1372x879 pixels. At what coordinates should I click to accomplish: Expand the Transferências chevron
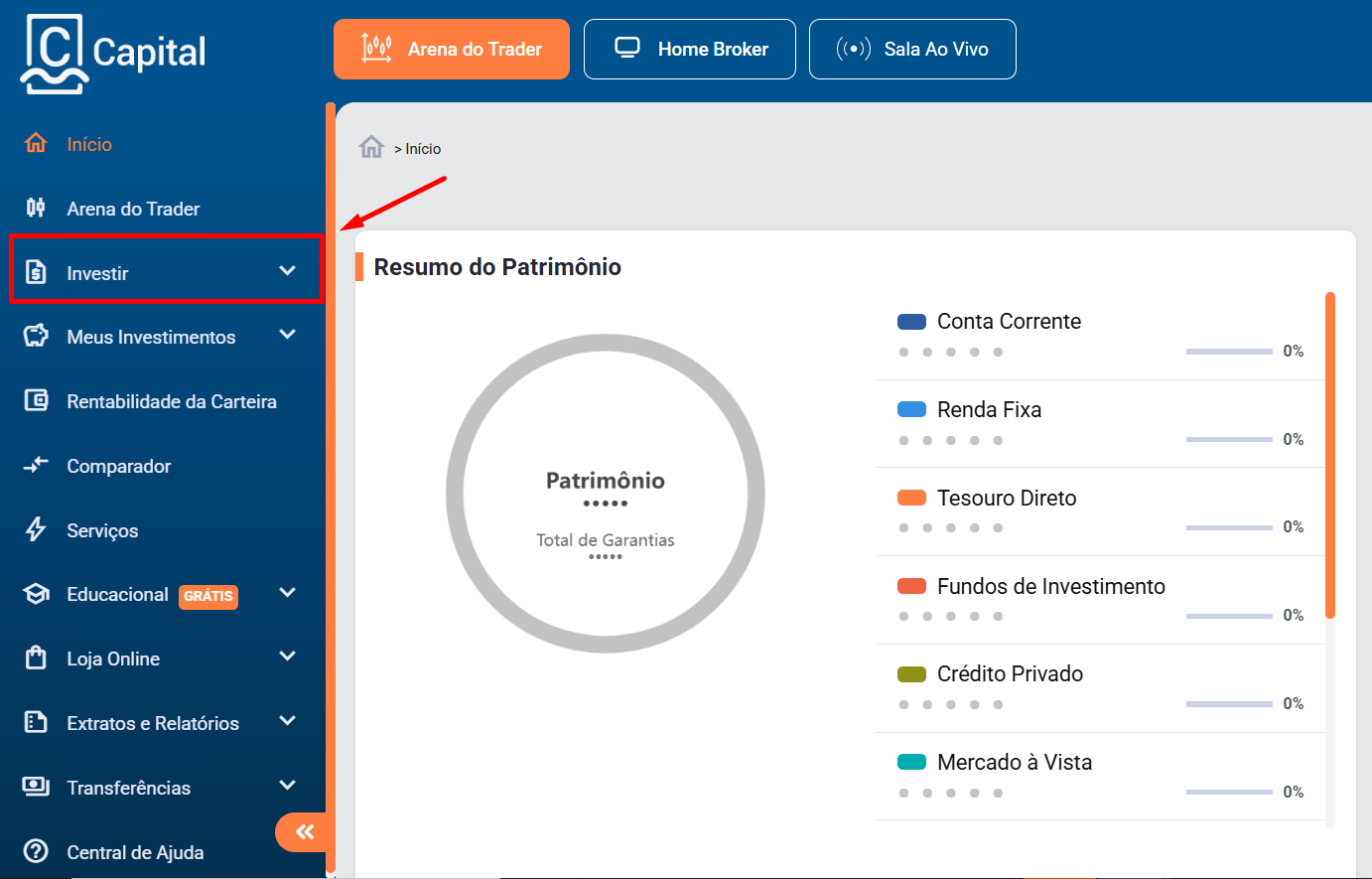(x=288, y=785)
